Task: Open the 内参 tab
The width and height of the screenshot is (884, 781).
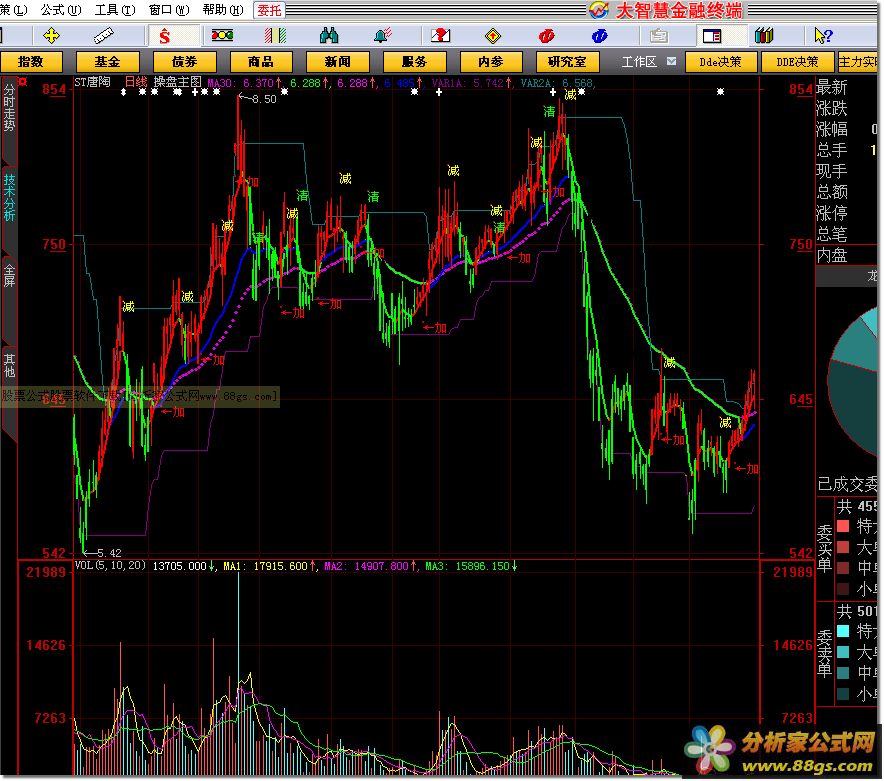Action: 491,62
